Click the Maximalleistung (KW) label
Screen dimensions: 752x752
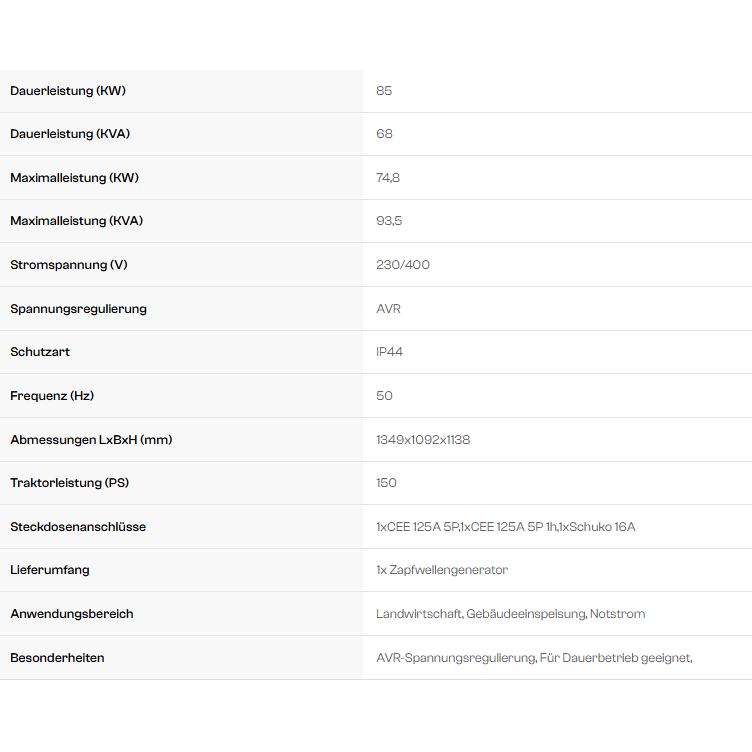(x=74, y=178)
